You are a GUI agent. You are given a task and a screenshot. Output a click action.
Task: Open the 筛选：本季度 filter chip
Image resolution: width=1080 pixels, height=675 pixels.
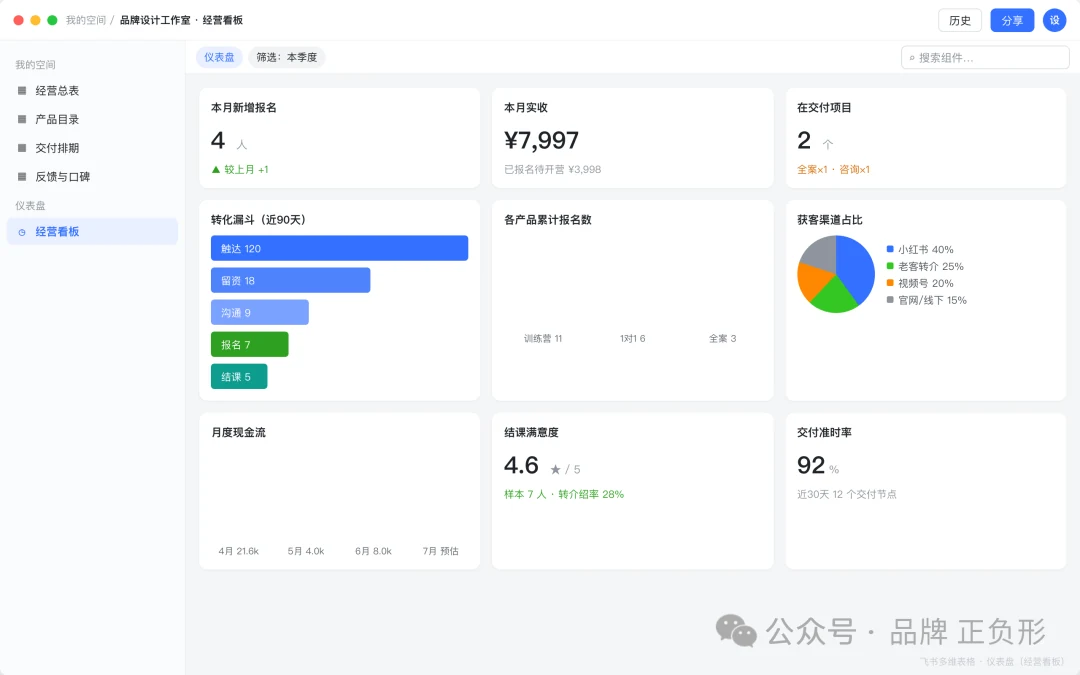tap(287, 57)
